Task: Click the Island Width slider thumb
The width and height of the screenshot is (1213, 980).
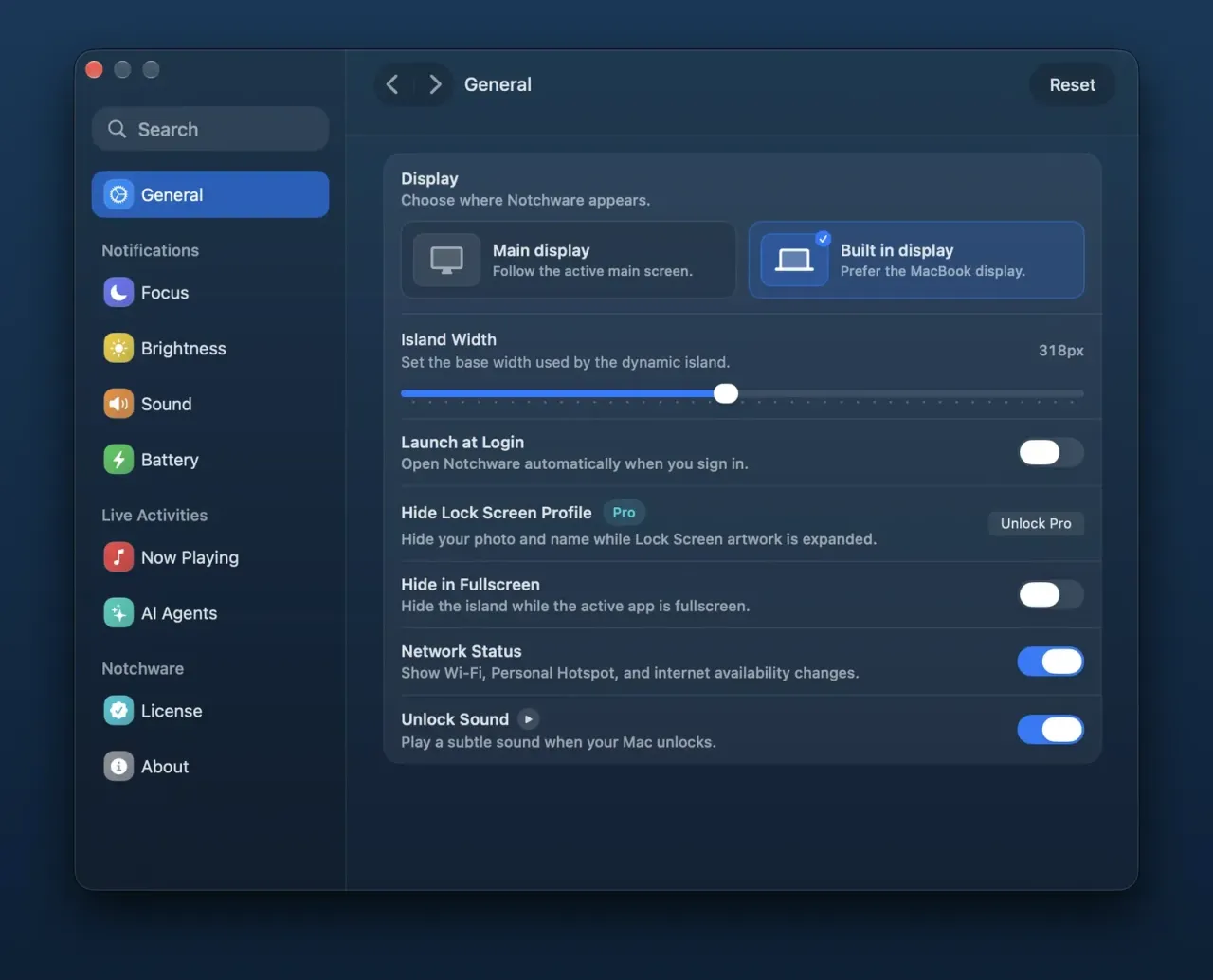Action: 726,393
